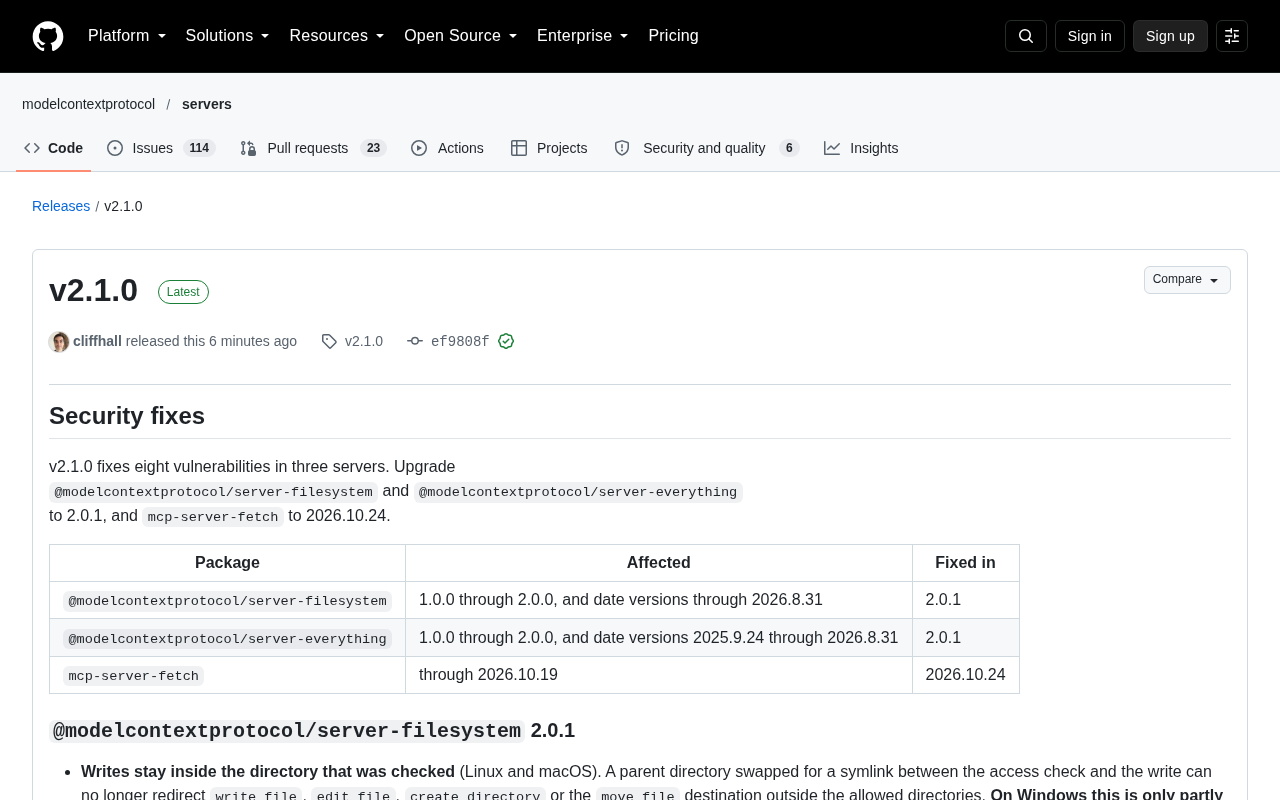
Task: Open commit ef9808f
Action: (448, 341)
